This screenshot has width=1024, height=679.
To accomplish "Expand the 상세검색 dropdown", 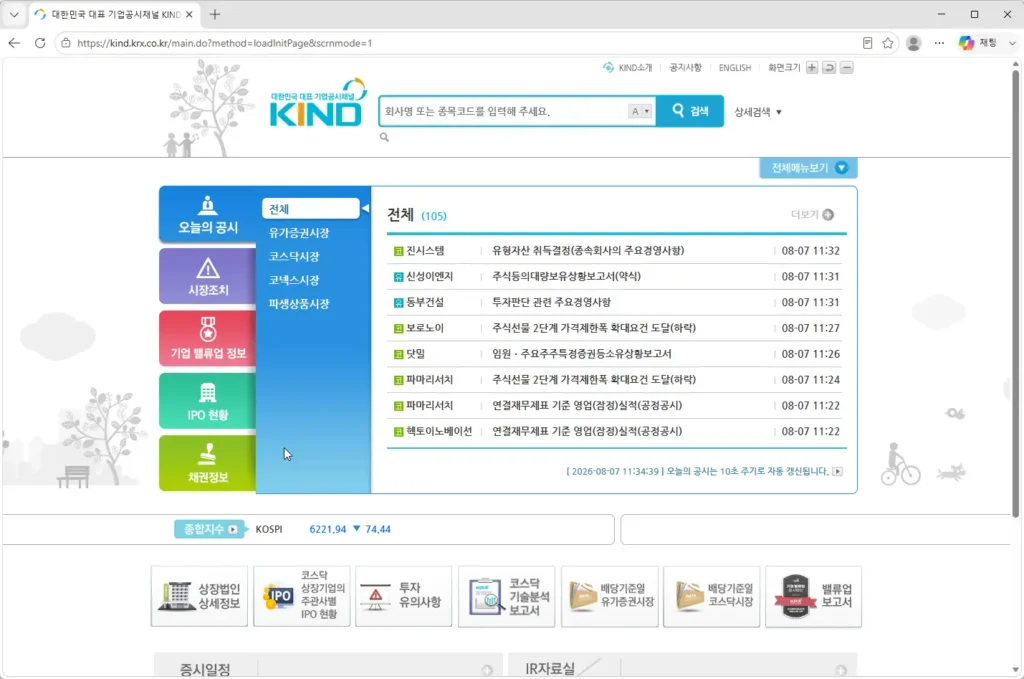I will [758, 112].
